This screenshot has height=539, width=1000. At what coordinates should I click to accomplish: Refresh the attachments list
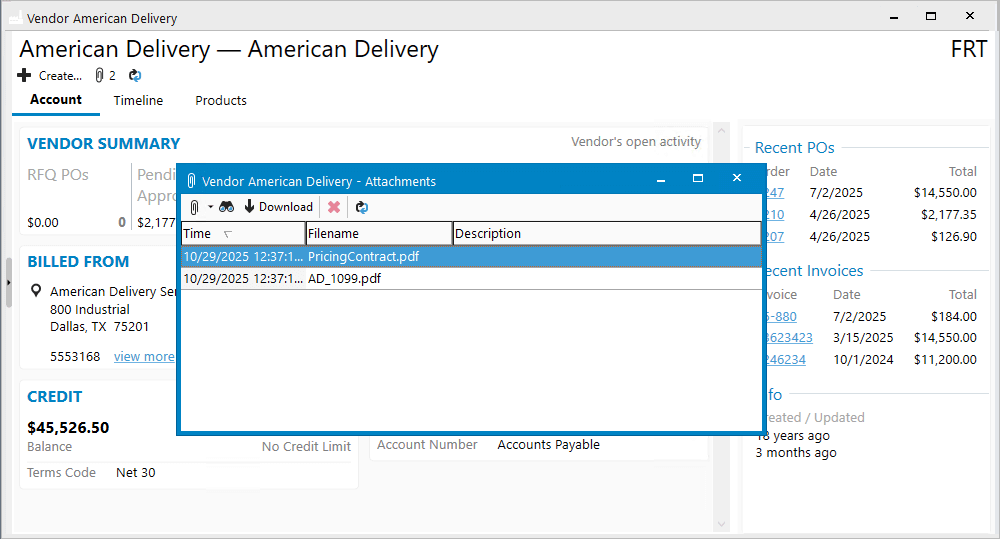click(x=362, y=207)
